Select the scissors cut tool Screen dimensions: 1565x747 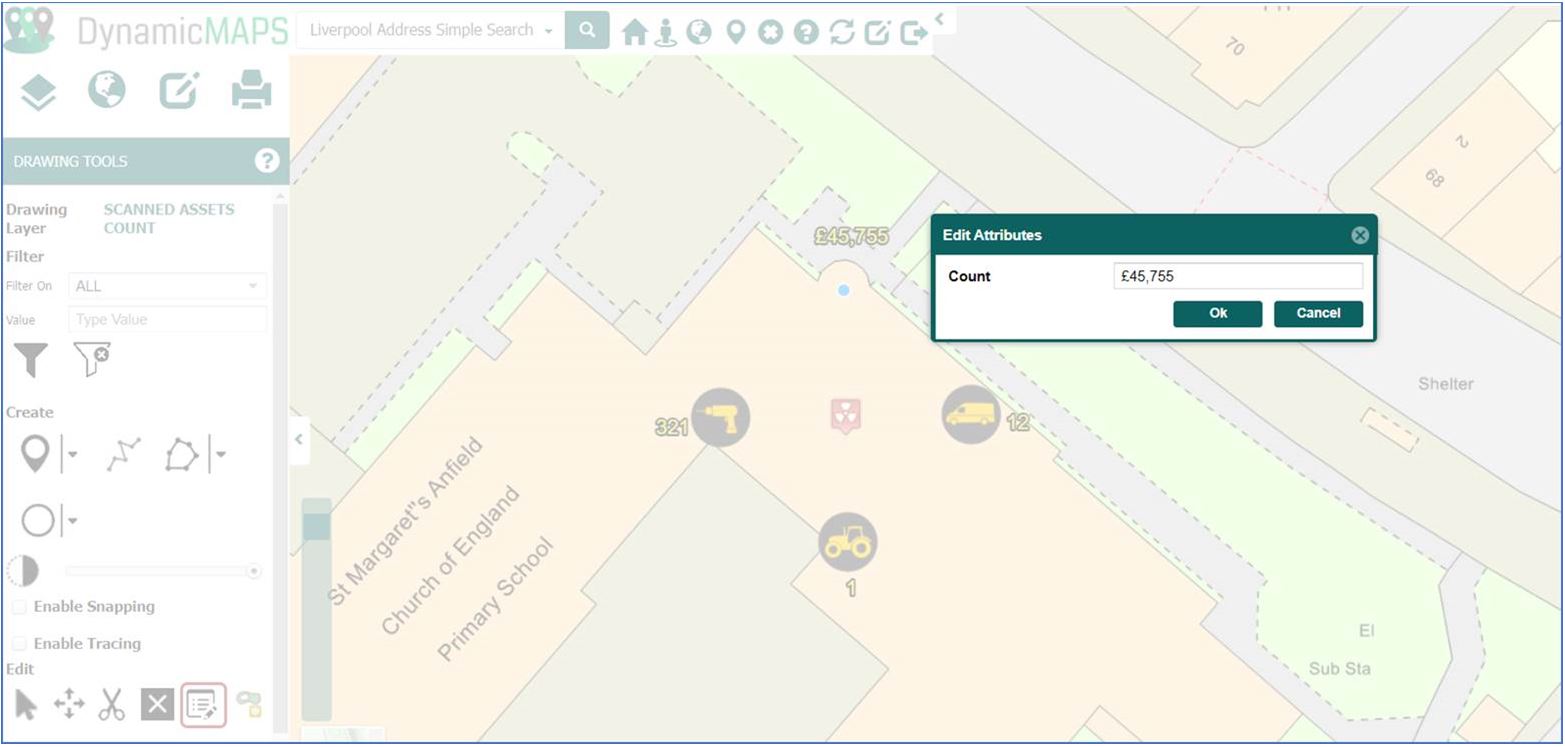112,705
